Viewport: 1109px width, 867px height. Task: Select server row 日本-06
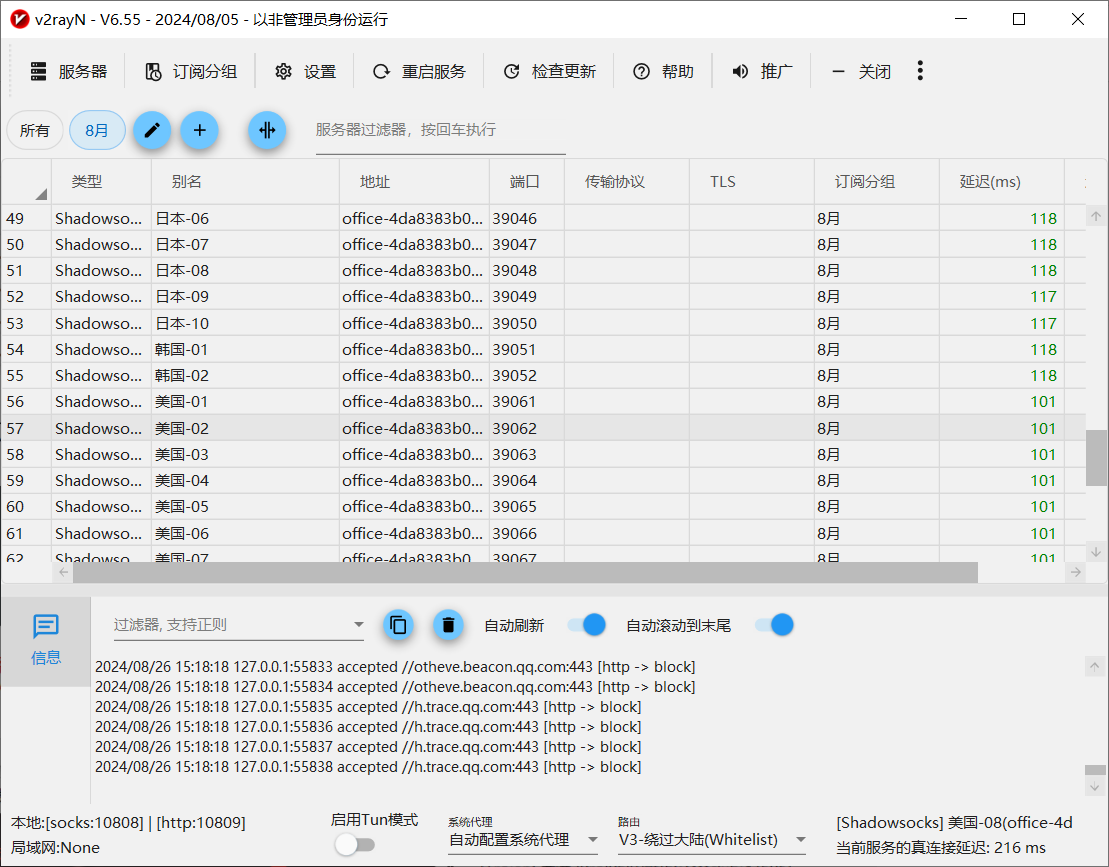(543, 219)
